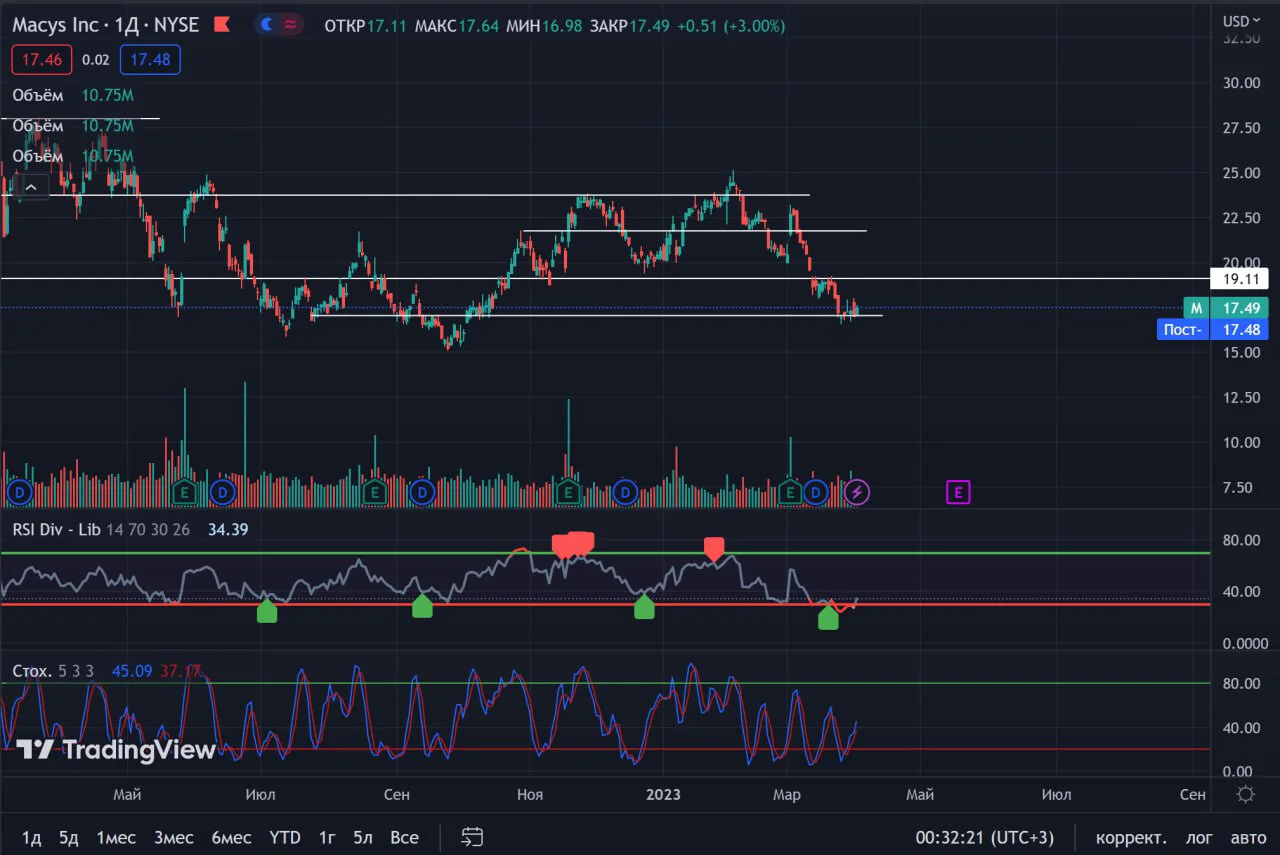Screen dimensions: 1280x855
Task: Toggle the авто auto-scale option
Action: pos(1248,837)
